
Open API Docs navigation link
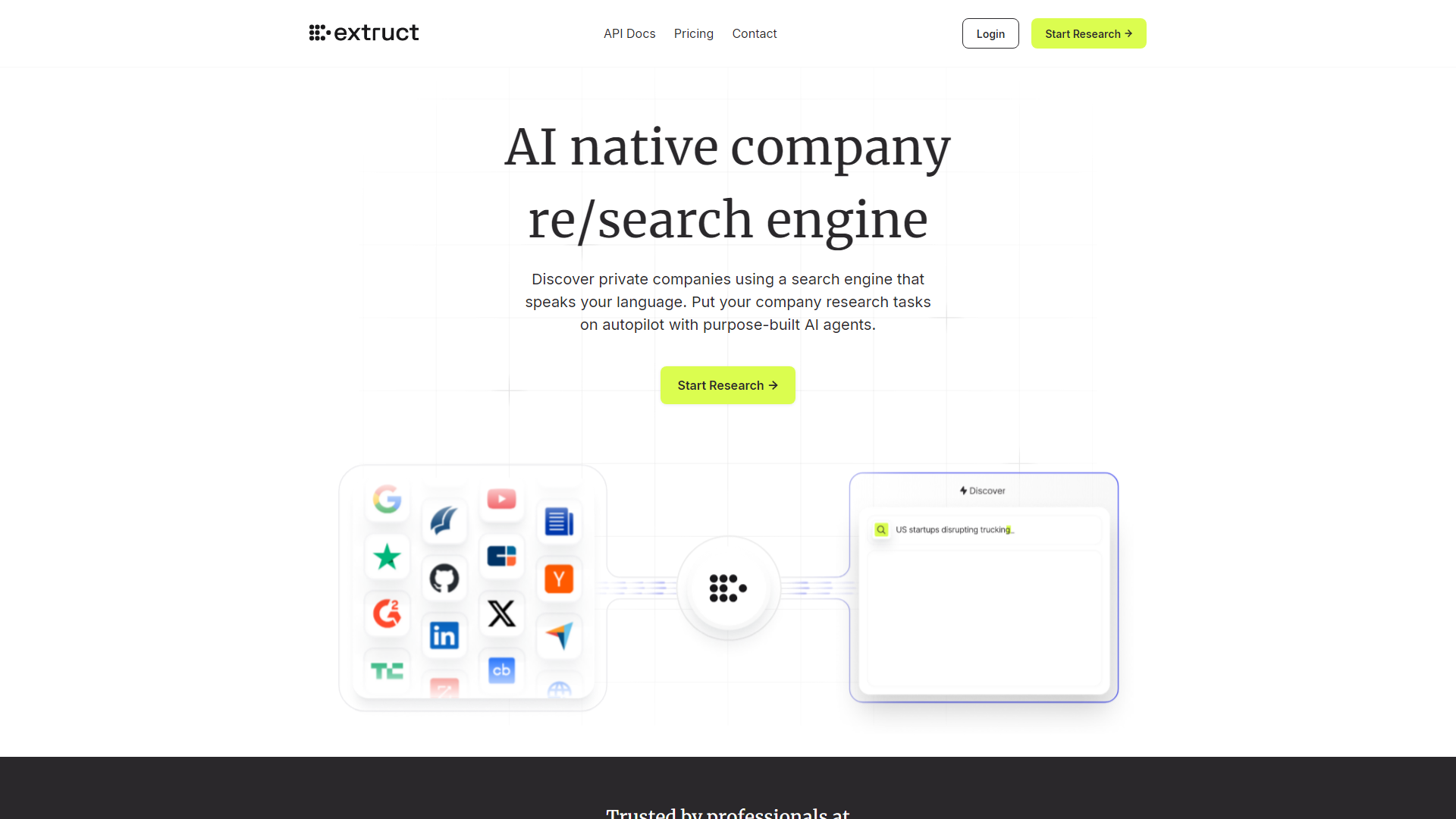(628, 33)
